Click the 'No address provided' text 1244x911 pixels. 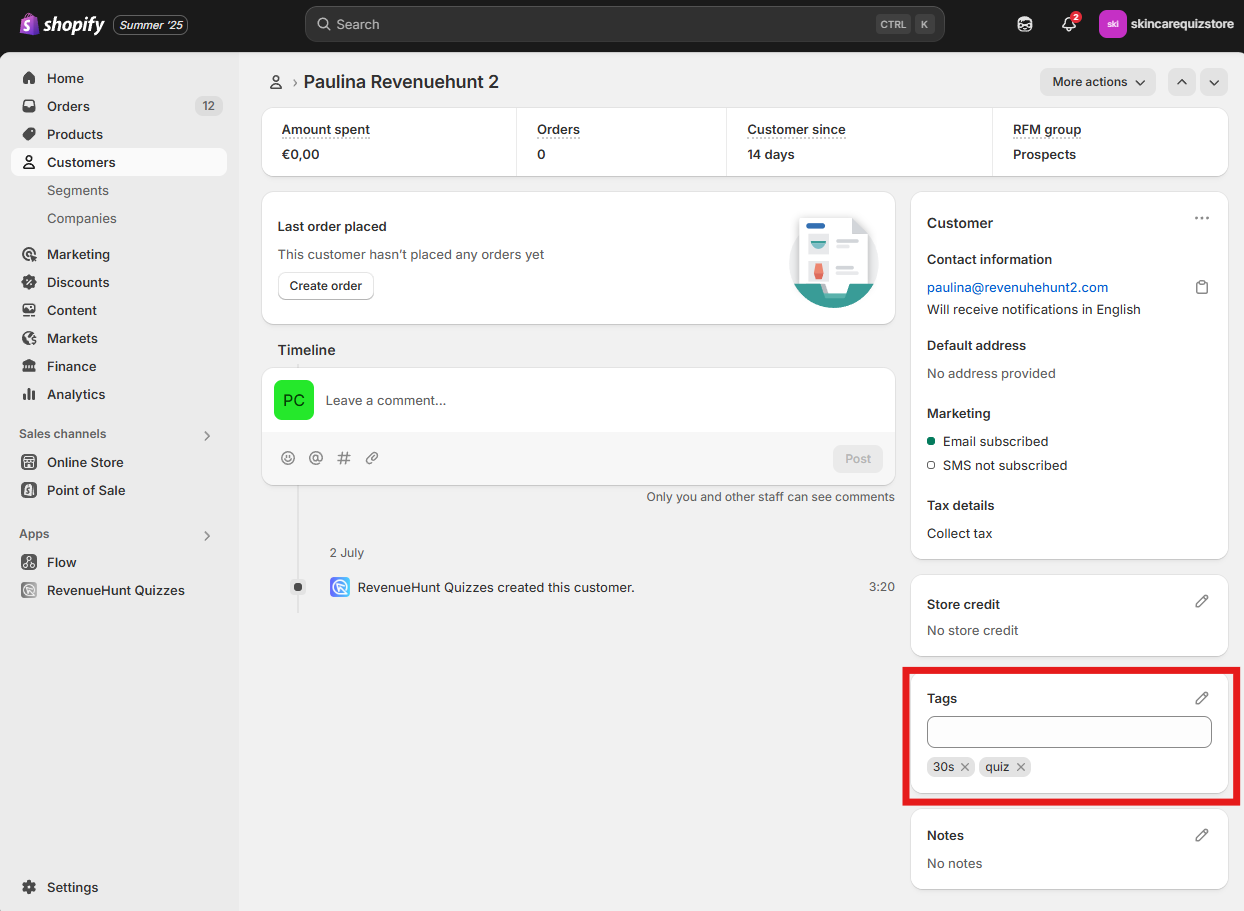tap(991, 373)
